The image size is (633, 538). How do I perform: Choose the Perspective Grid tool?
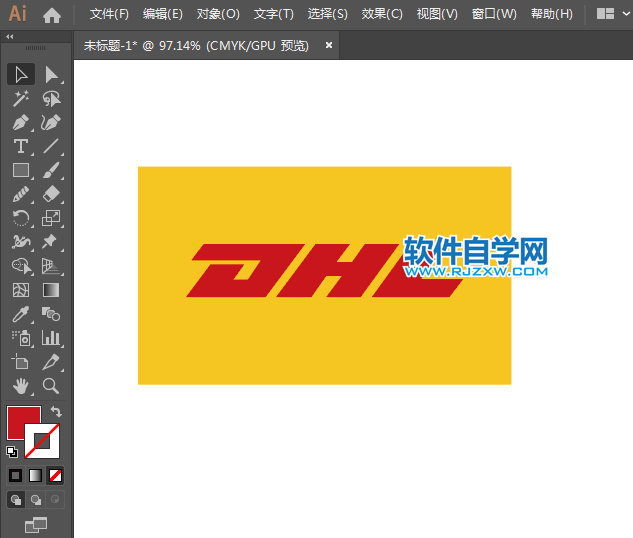(x=51, y=266)
